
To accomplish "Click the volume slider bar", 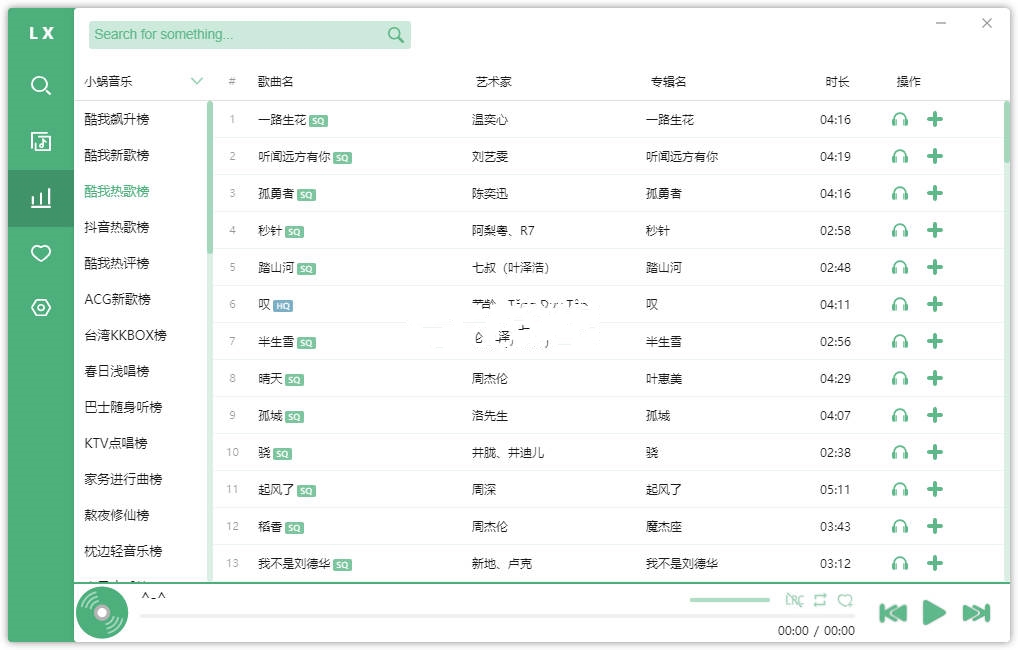I will (730, 600).
